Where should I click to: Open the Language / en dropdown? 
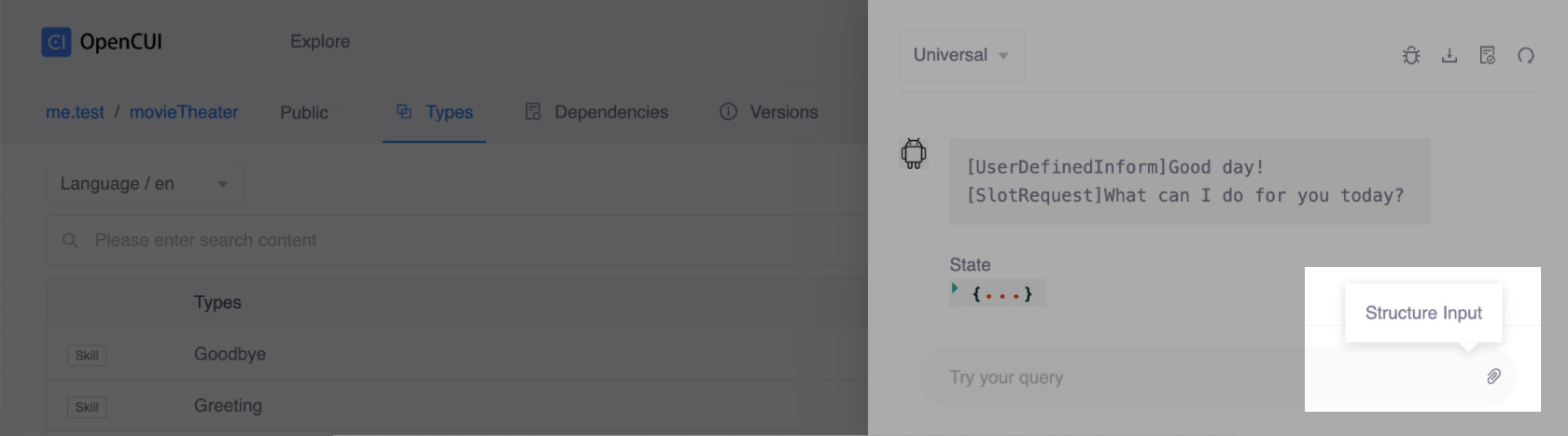coord(145,184)
